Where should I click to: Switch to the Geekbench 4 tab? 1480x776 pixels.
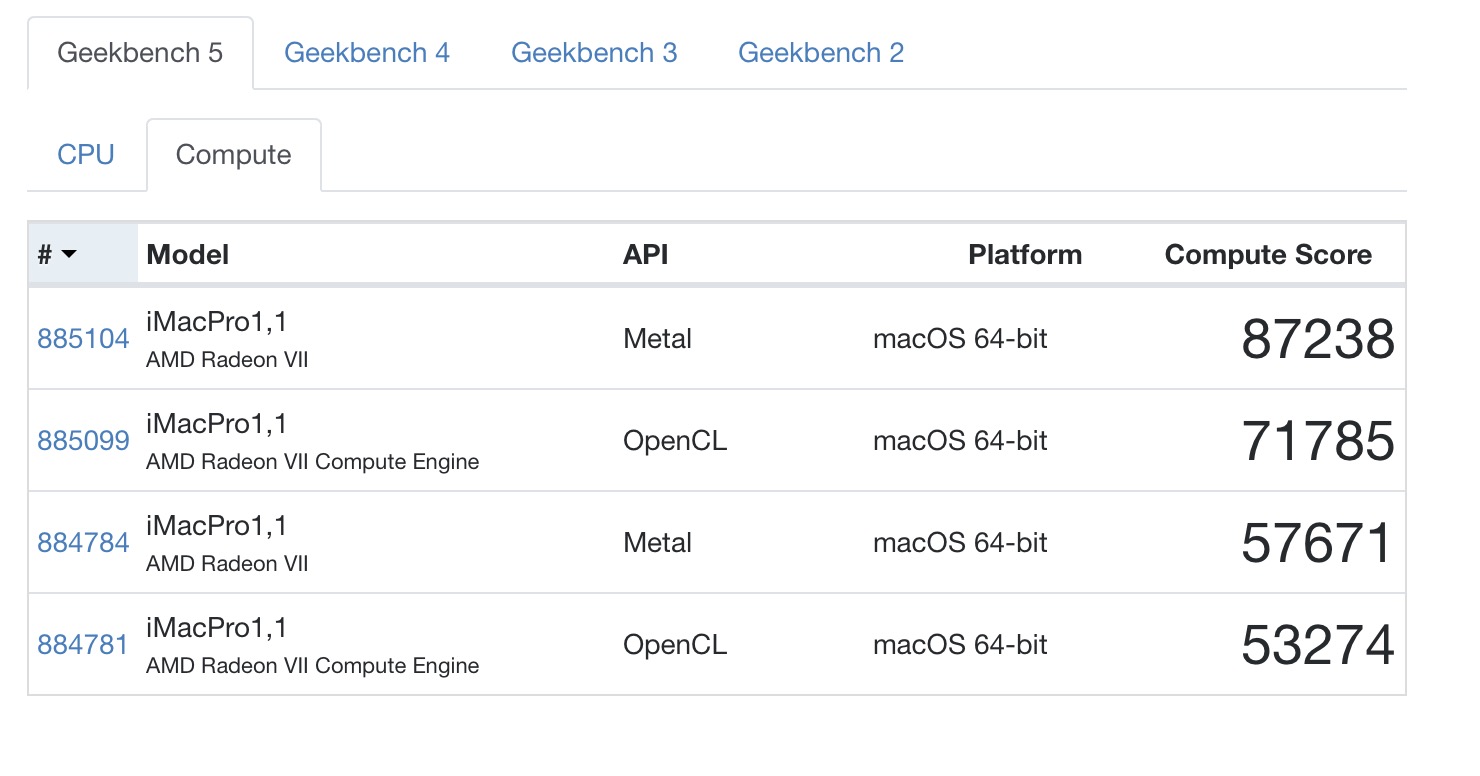pyautogui.click(x=367, y=53)
